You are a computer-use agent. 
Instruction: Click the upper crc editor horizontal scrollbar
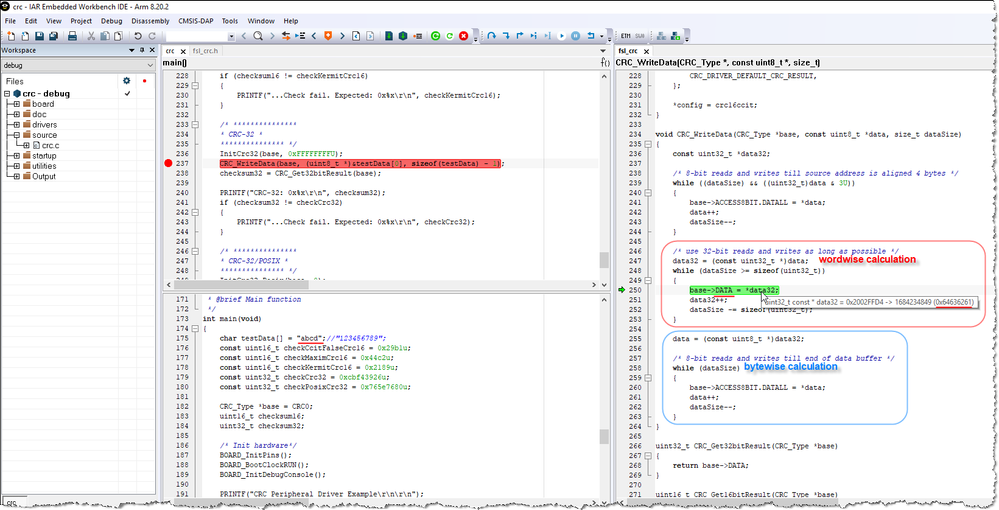click(382, 284)
